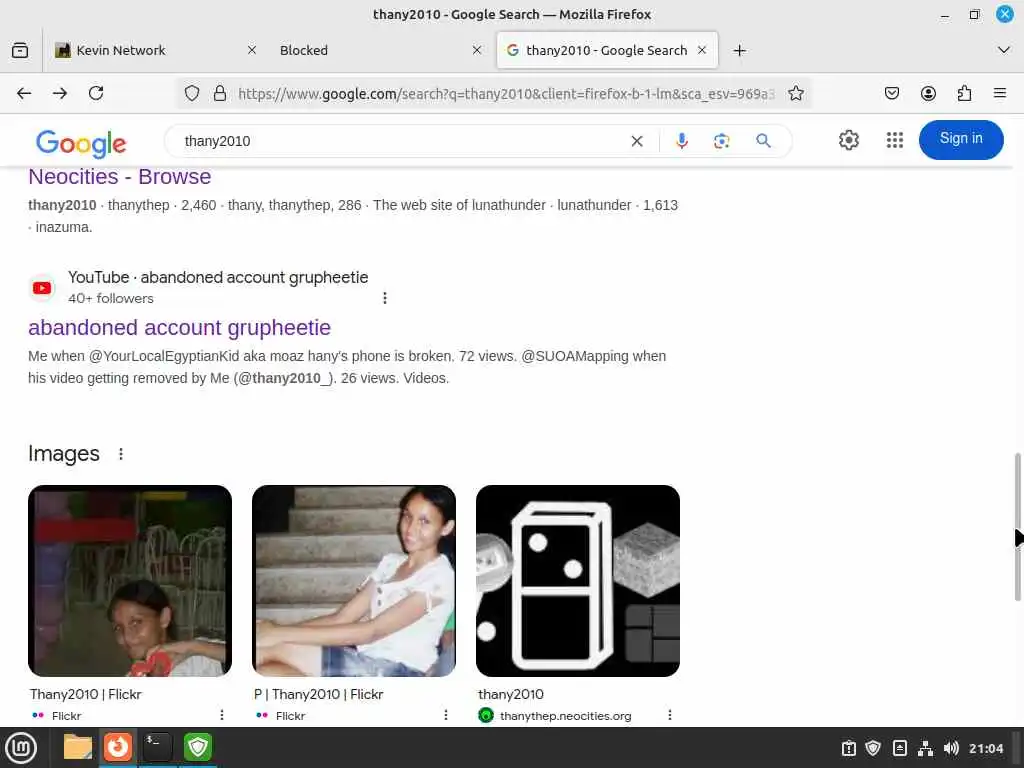This screenshot has width=1024, height=768.
Task: Open clock showing 21:04
Action: [x=985, y=748]
